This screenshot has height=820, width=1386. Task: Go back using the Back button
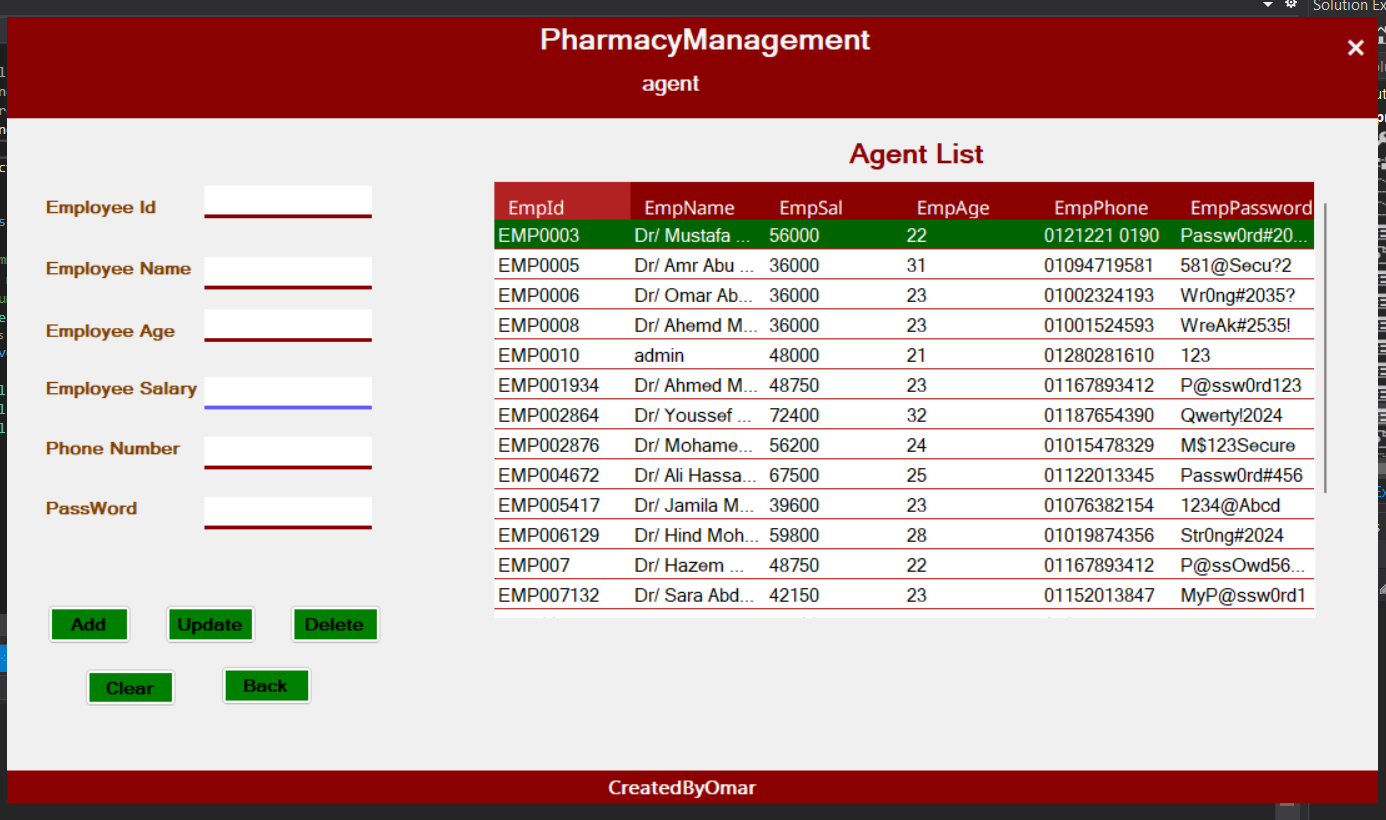click(266, 686)
